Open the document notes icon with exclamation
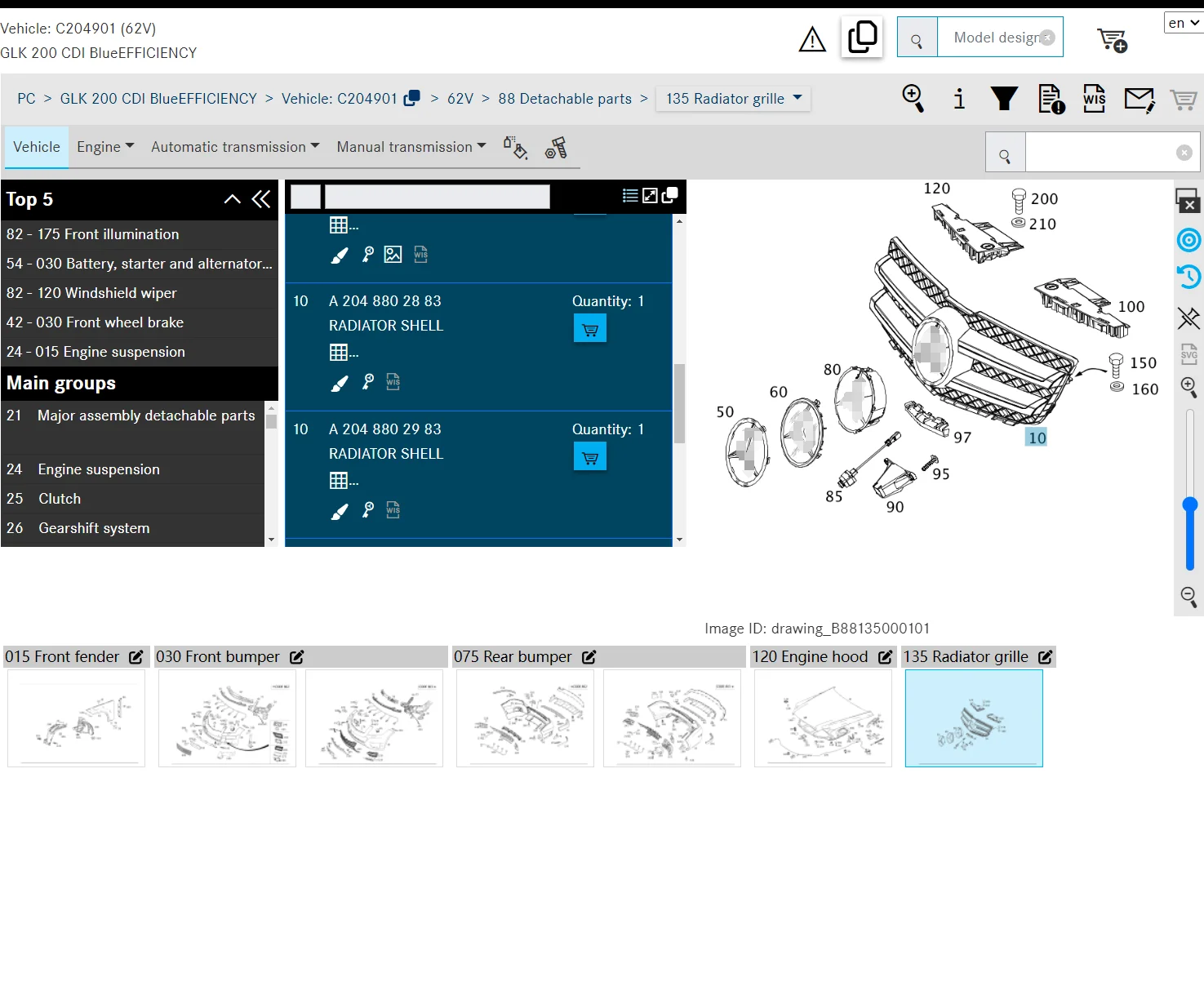Viewport: 1204px width, 982px height. pyautogui.click(x=1051, y=99)
